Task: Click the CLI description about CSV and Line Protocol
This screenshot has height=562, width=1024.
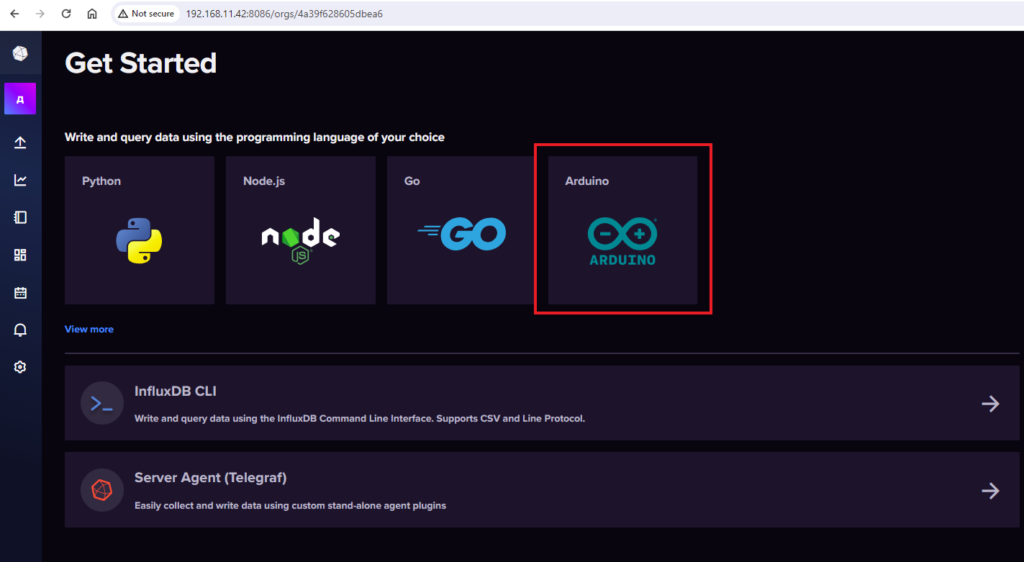Action: pos(360,418)
